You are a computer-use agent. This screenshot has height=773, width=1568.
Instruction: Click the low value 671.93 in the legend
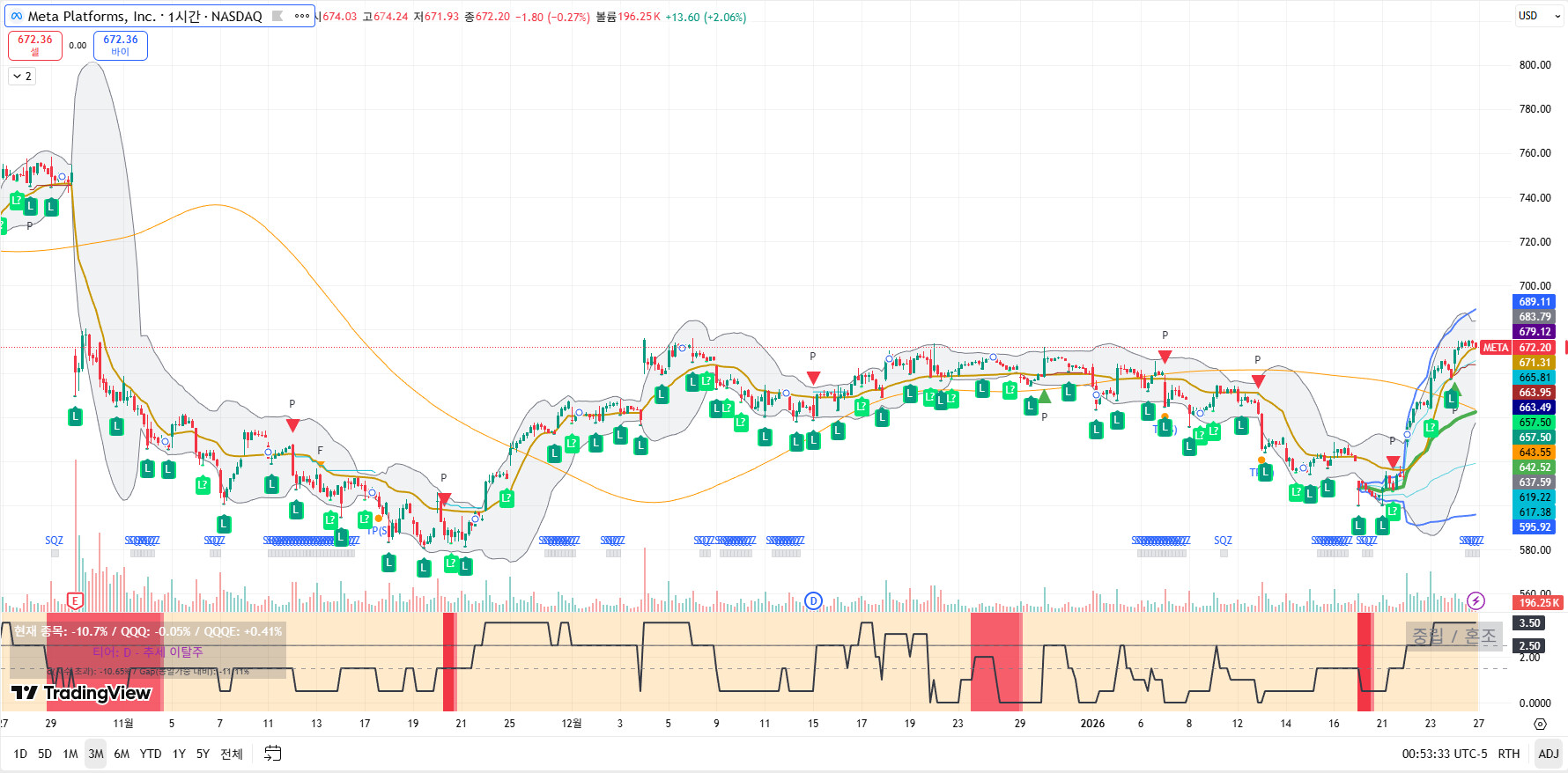[441, 17]
